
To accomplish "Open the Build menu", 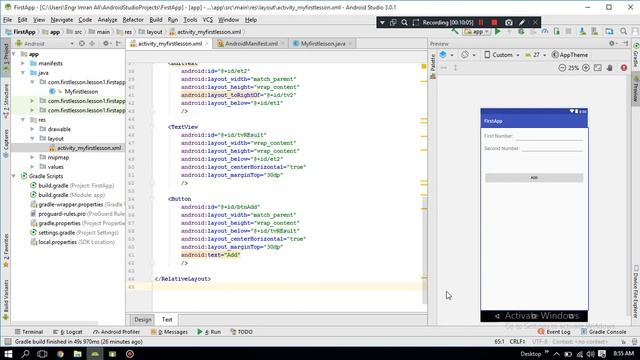I will (156, 20).
